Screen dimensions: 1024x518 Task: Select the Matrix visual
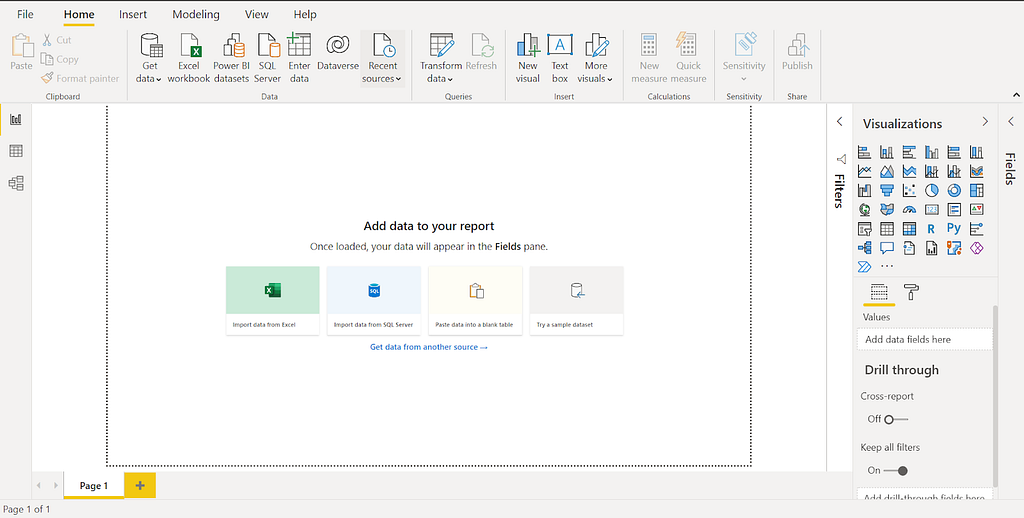[x=909, y=229]
